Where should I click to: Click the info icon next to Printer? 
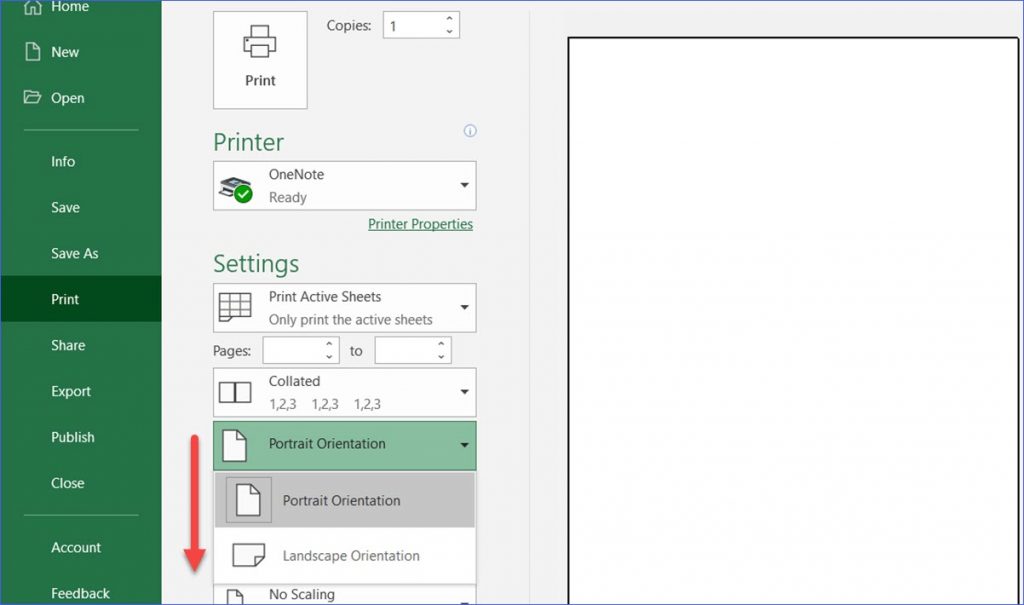tap(470, 131)
